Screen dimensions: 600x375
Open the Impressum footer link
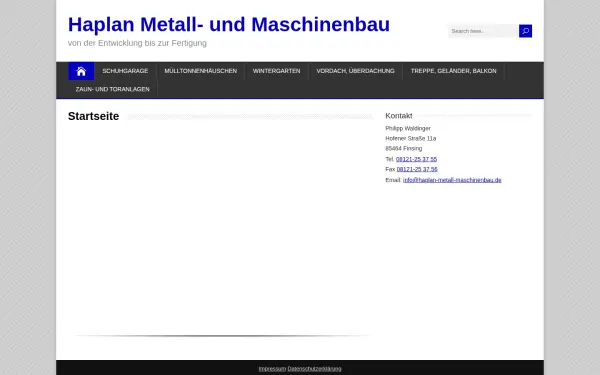pos(272,369)
